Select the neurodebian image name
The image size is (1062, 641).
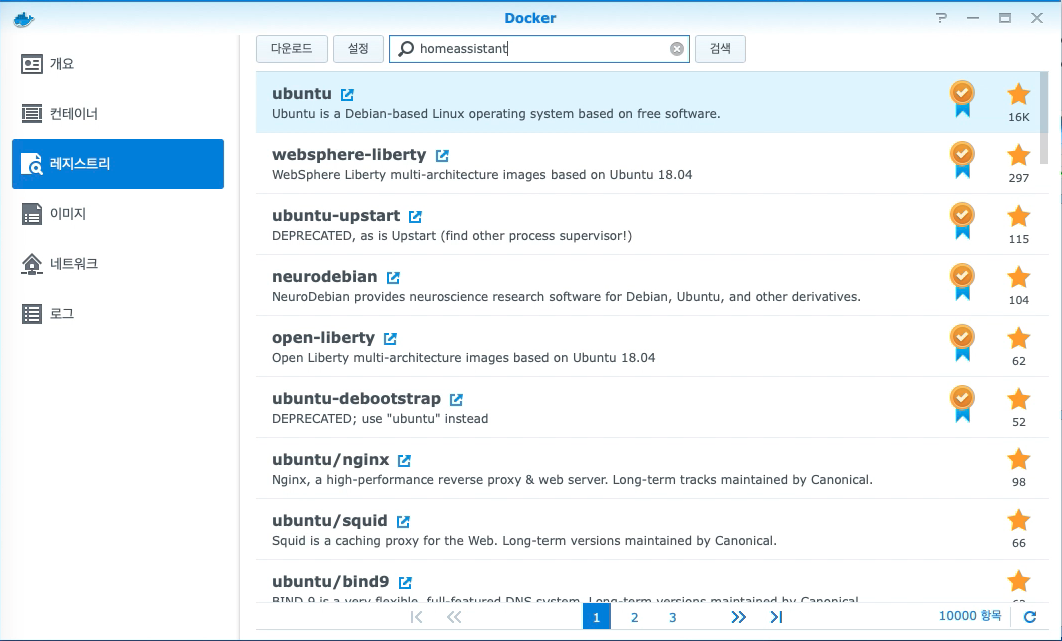pyautogui.click(x=324, y=276)
